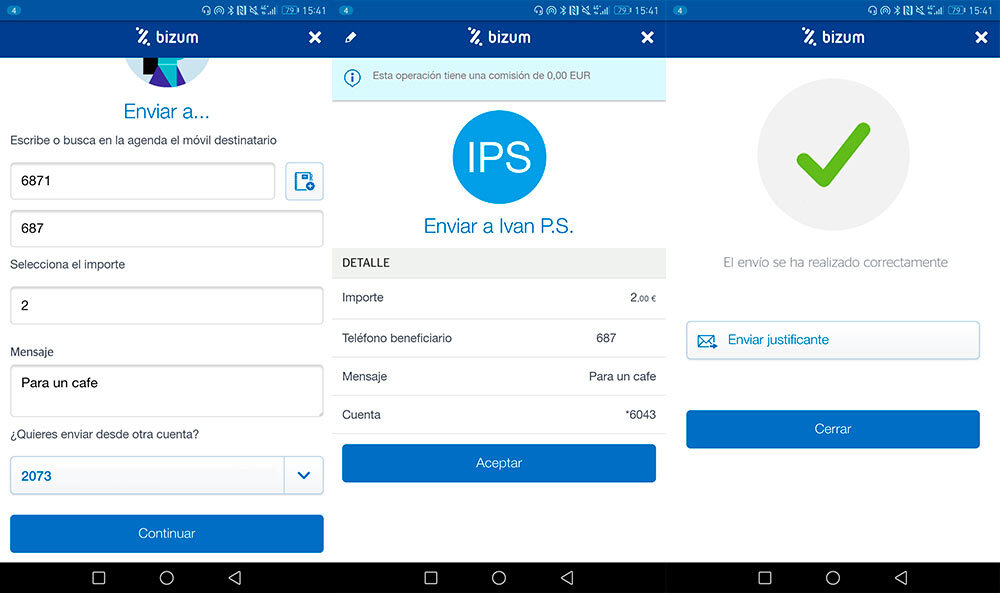1000x593 pixels.
Task: Tap the Enviar a... heading
Action: click(x=166, y=112)
